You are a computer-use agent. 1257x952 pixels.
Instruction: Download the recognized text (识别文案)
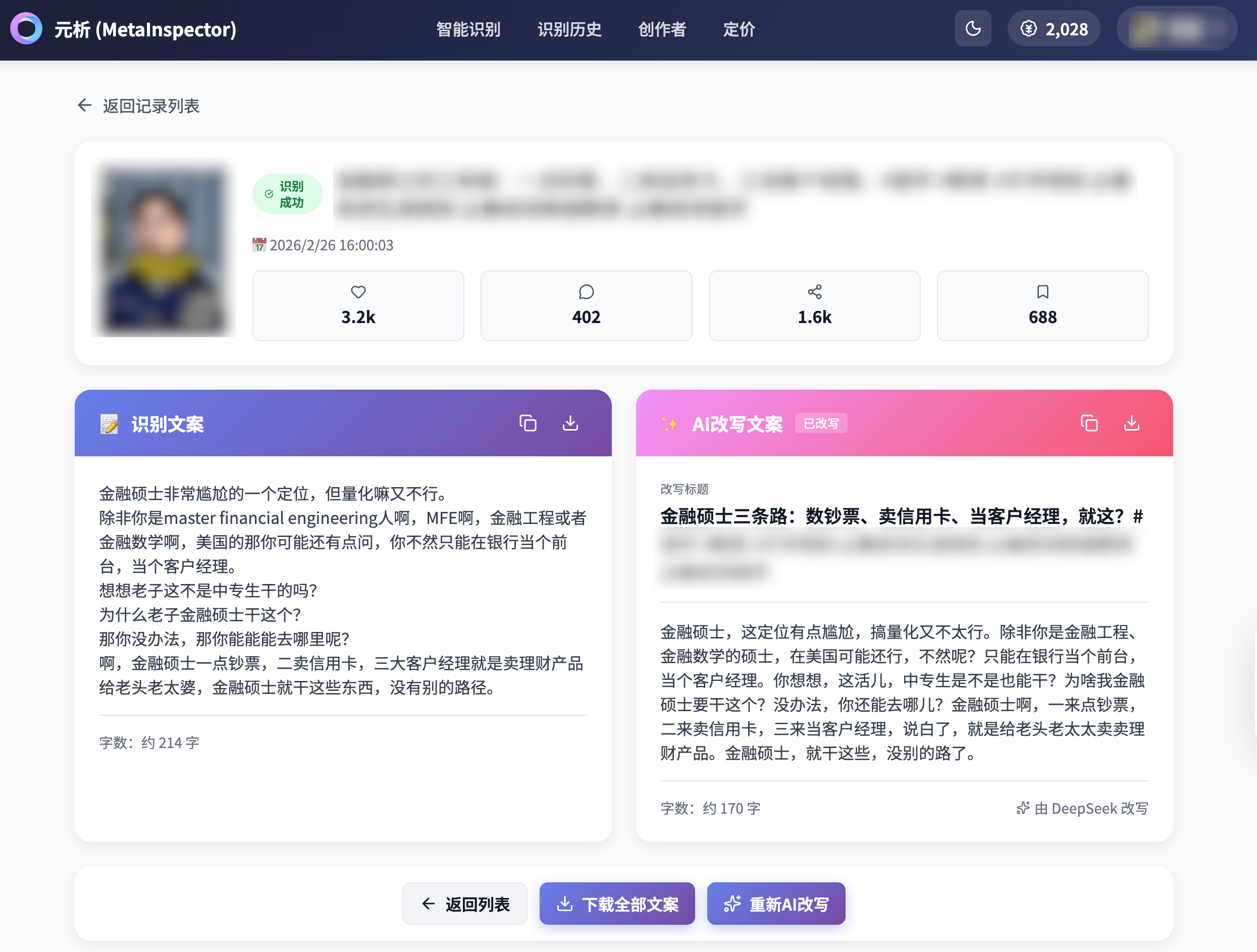pos(570,424)
